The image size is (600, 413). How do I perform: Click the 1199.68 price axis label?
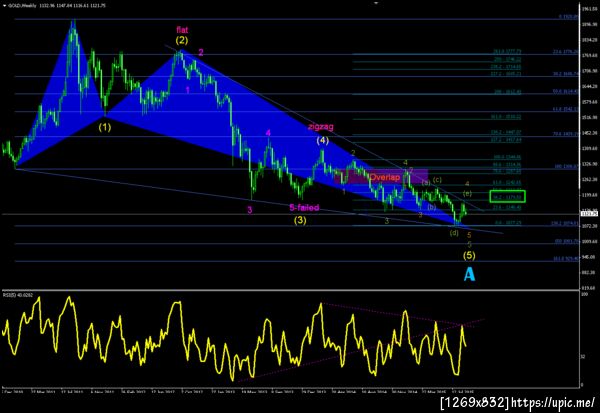(x=589, y=195)
